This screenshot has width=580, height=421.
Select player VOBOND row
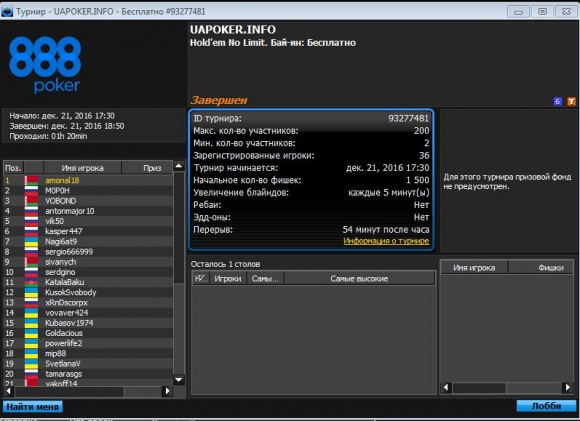click(88, 201)
